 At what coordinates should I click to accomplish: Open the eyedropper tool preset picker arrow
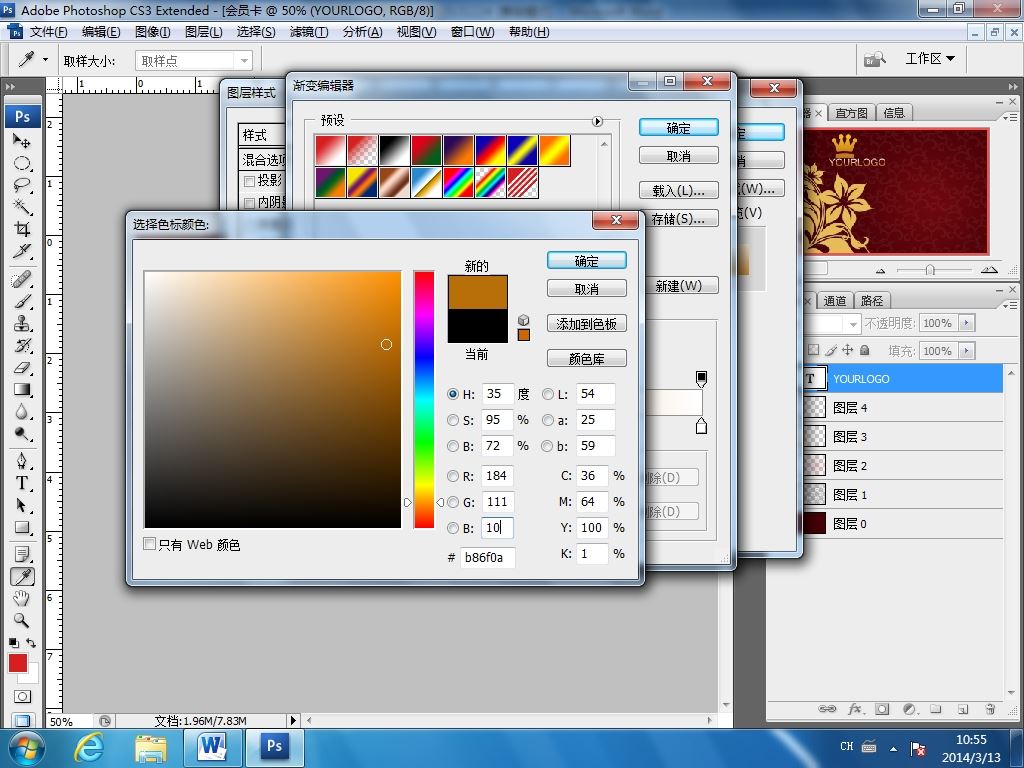pos(45,59)
